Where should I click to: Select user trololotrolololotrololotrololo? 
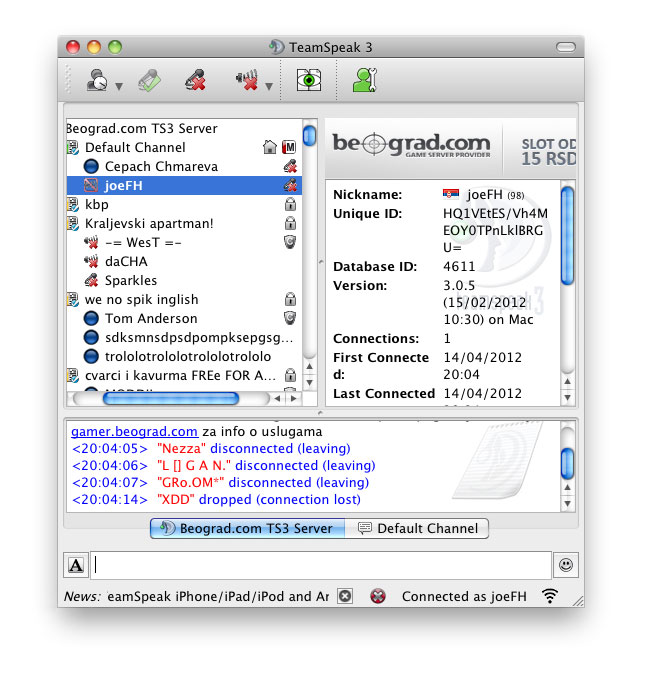pos(184,356)
